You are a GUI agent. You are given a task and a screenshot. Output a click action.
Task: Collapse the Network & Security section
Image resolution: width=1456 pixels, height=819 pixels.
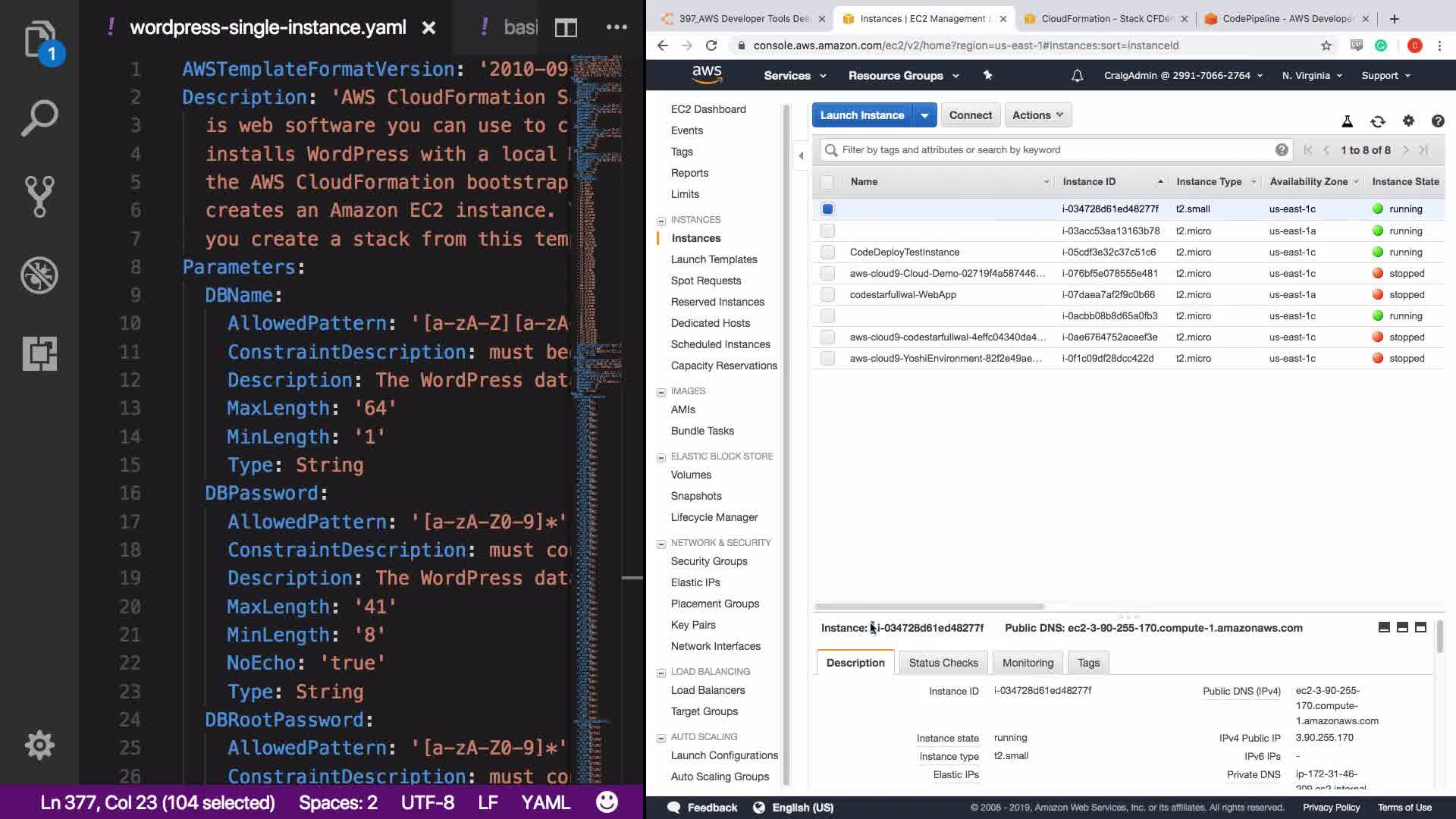[x=661, y=544]
